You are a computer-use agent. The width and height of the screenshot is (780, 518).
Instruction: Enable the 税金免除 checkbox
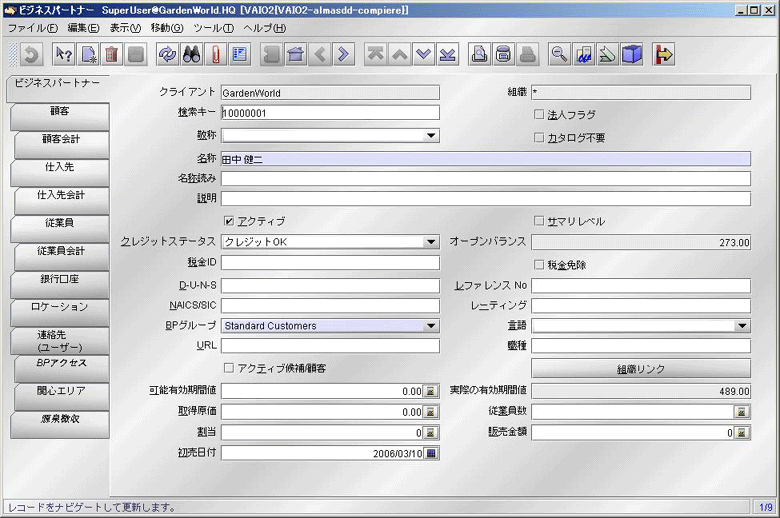[539, 265]
